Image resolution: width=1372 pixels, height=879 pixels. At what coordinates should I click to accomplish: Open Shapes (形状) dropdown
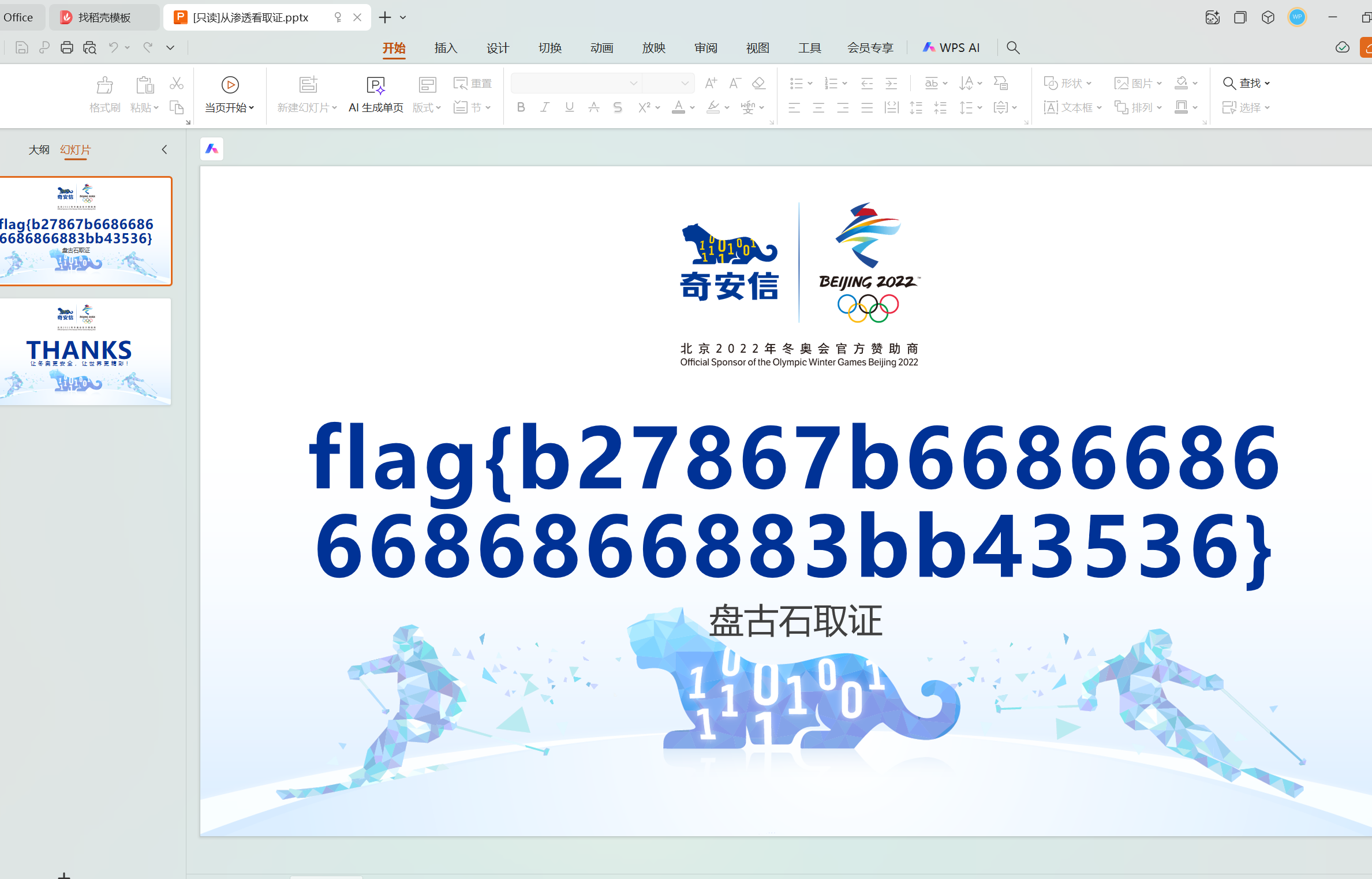(1068, 84)
